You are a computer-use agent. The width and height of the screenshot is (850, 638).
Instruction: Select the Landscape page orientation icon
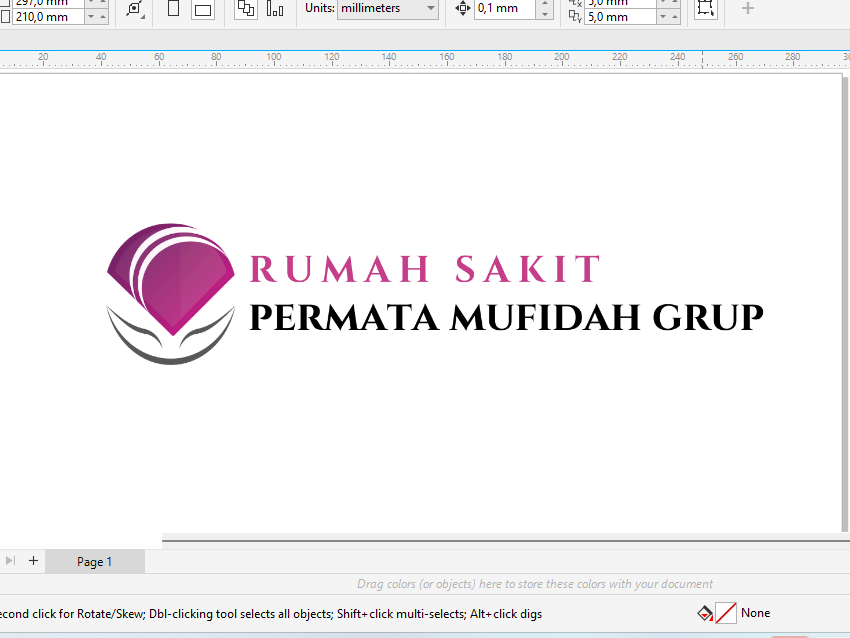203,11
